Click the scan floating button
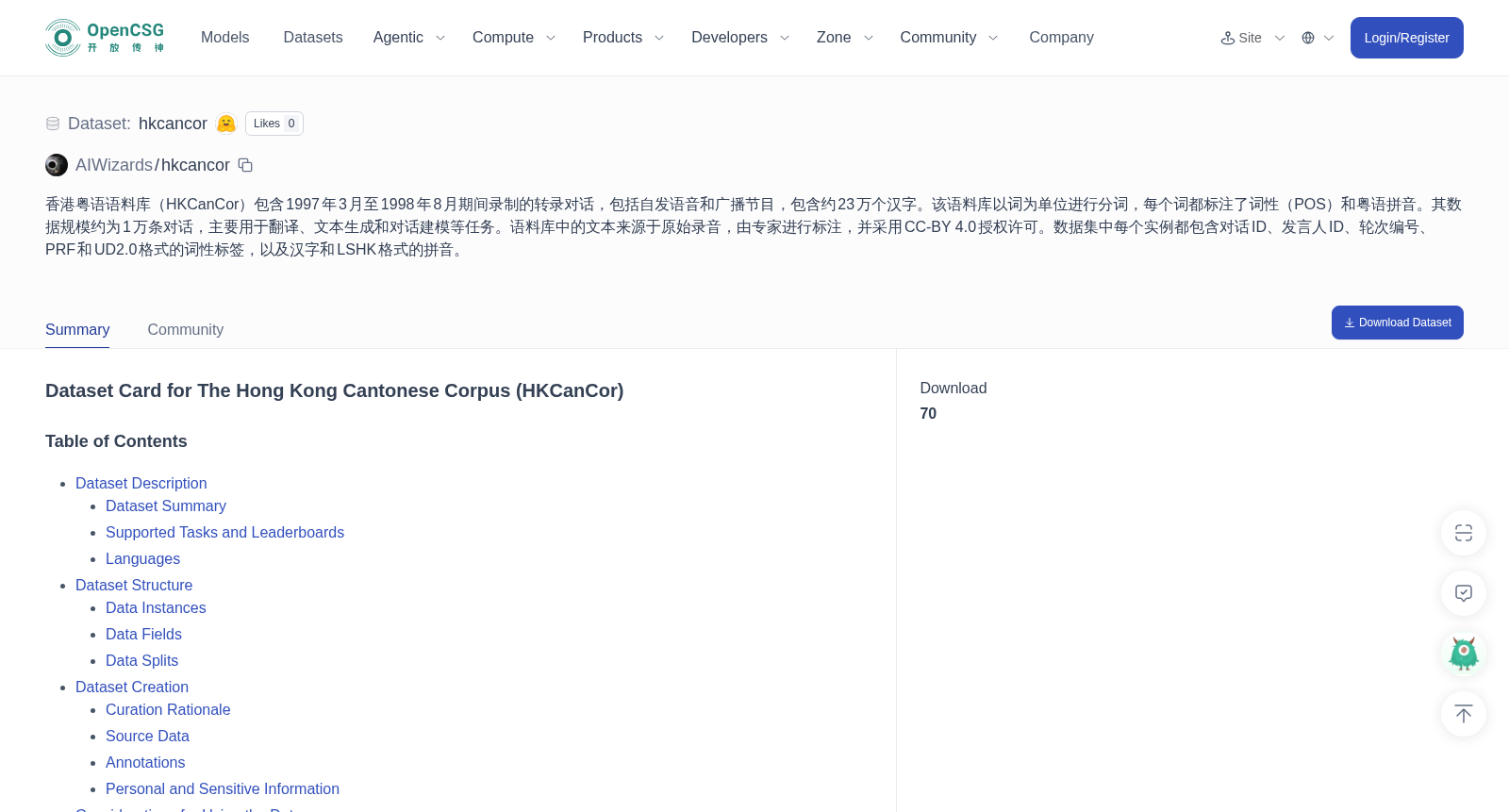Viewport: 1509px width, 812px height. click(x=1464, y=533)
